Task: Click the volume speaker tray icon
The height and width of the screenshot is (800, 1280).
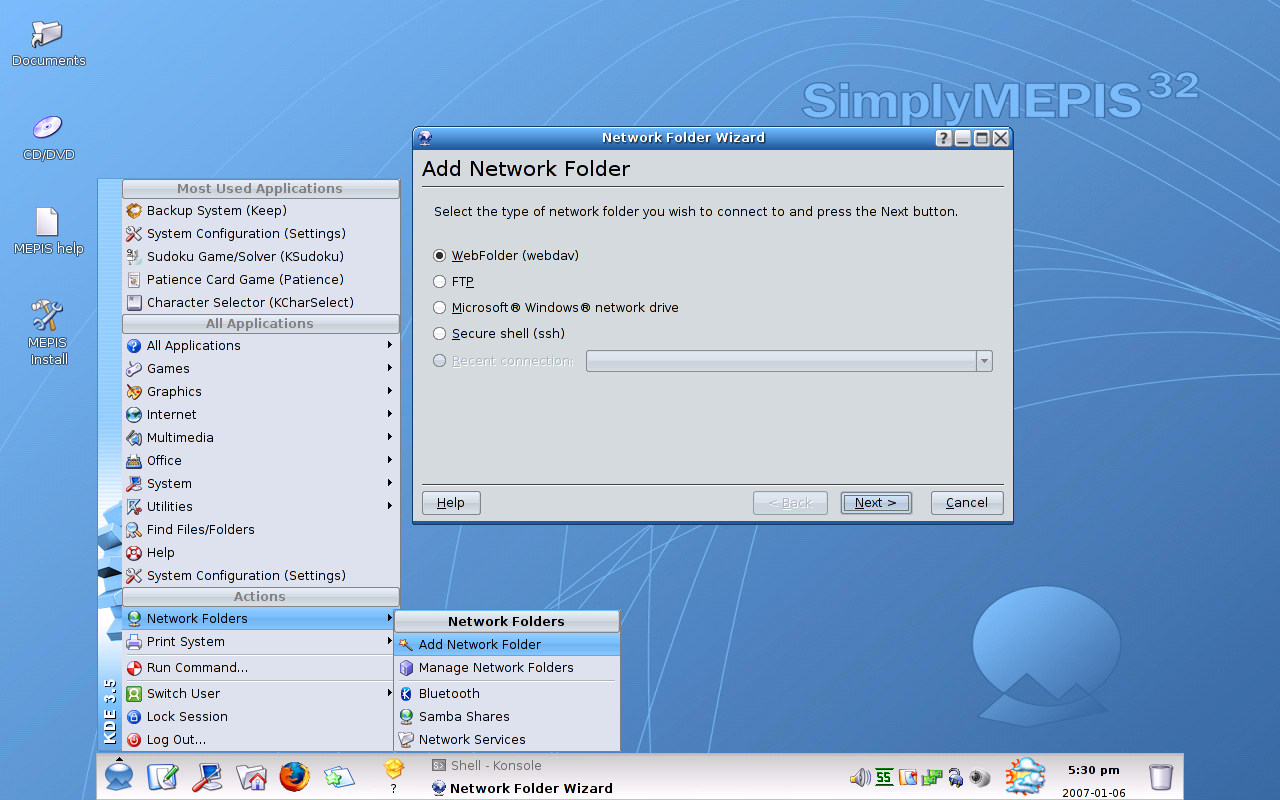Action: [860, 777]
